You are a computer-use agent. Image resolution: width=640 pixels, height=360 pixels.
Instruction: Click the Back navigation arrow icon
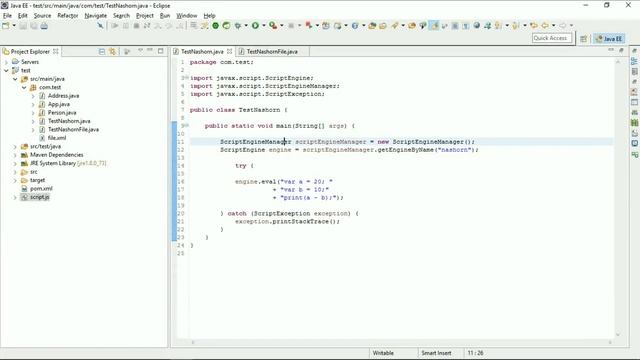pos(545,26)
